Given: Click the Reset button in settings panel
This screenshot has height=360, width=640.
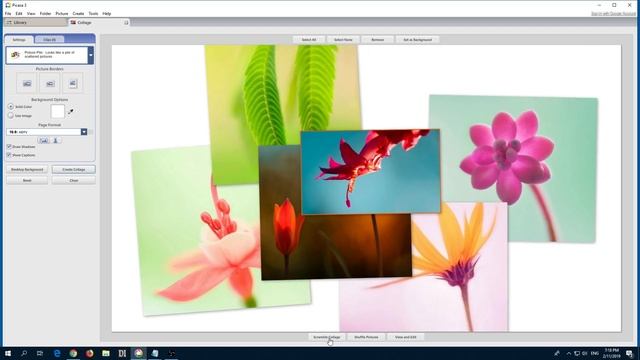Looking at the screenshot, I should 27,180.
